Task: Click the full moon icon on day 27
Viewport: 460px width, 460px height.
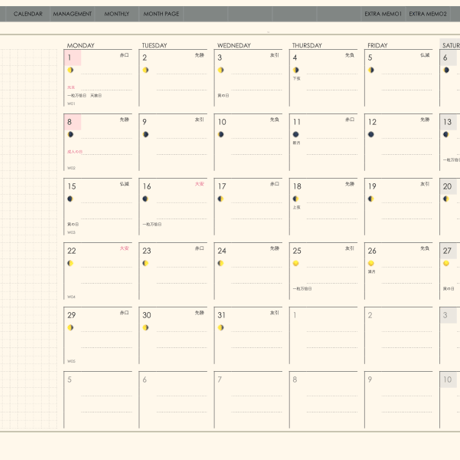Action: pyautogui.click(x=446, y=263)
